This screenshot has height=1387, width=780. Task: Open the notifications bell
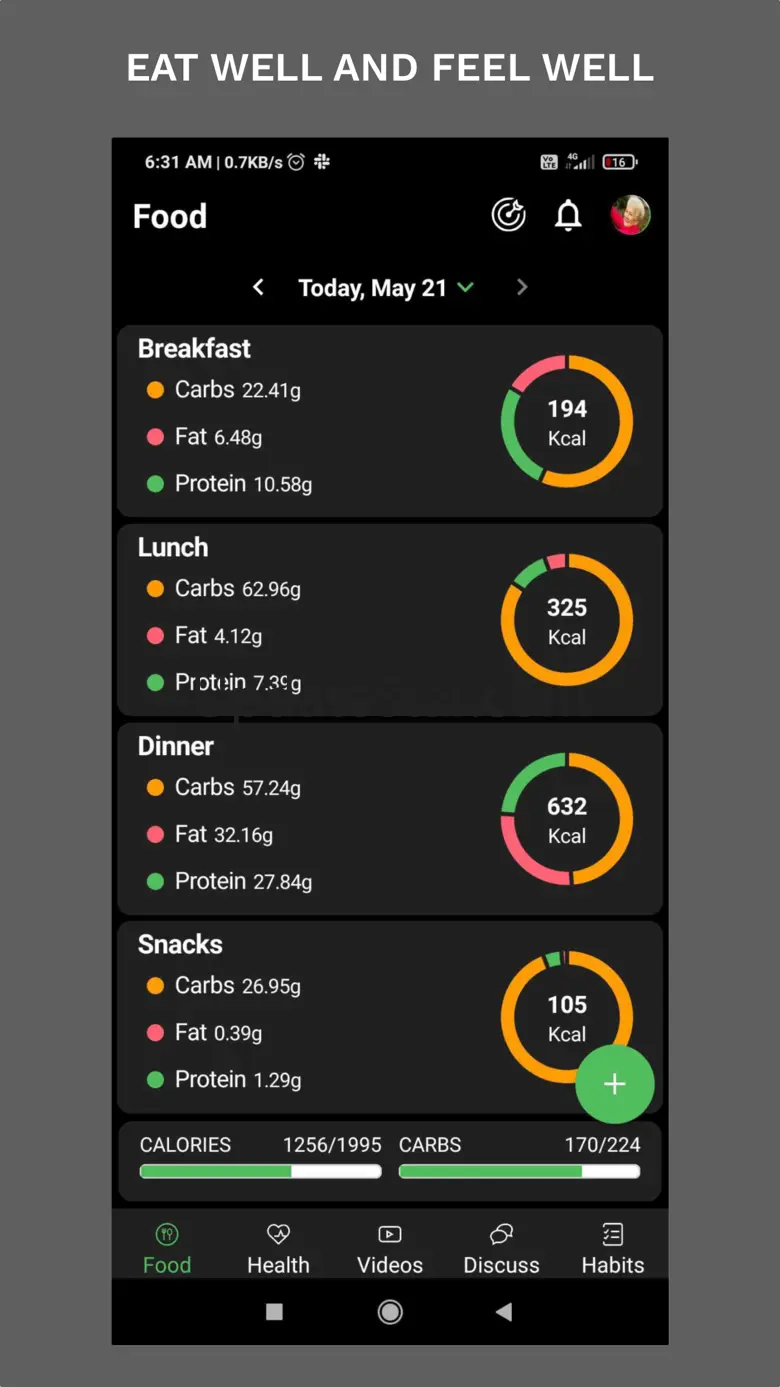click(x=568, y=215)
